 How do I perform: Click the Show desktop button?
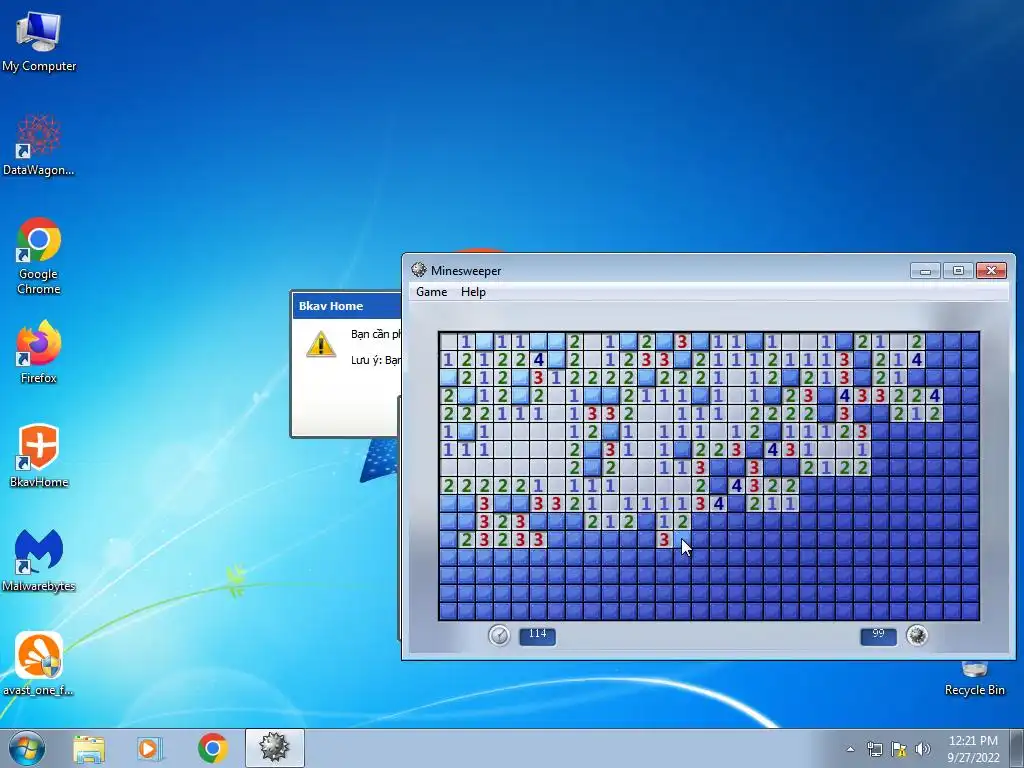(1017, 748)
